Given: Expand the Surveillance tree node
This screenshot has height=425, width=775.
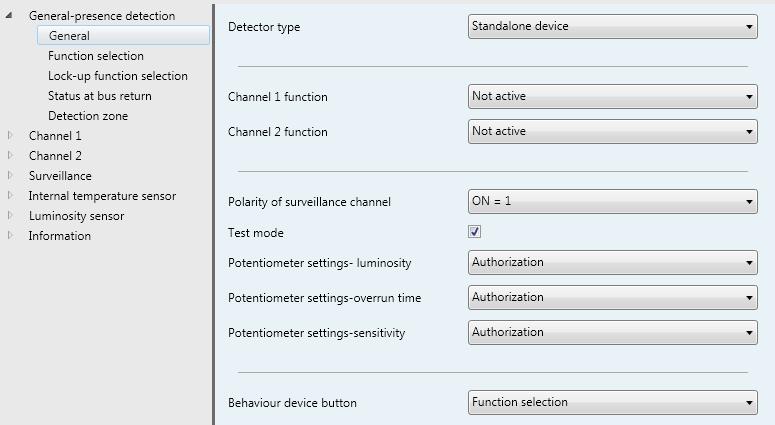Looking at the screenshot, I should tap(9, 175).
